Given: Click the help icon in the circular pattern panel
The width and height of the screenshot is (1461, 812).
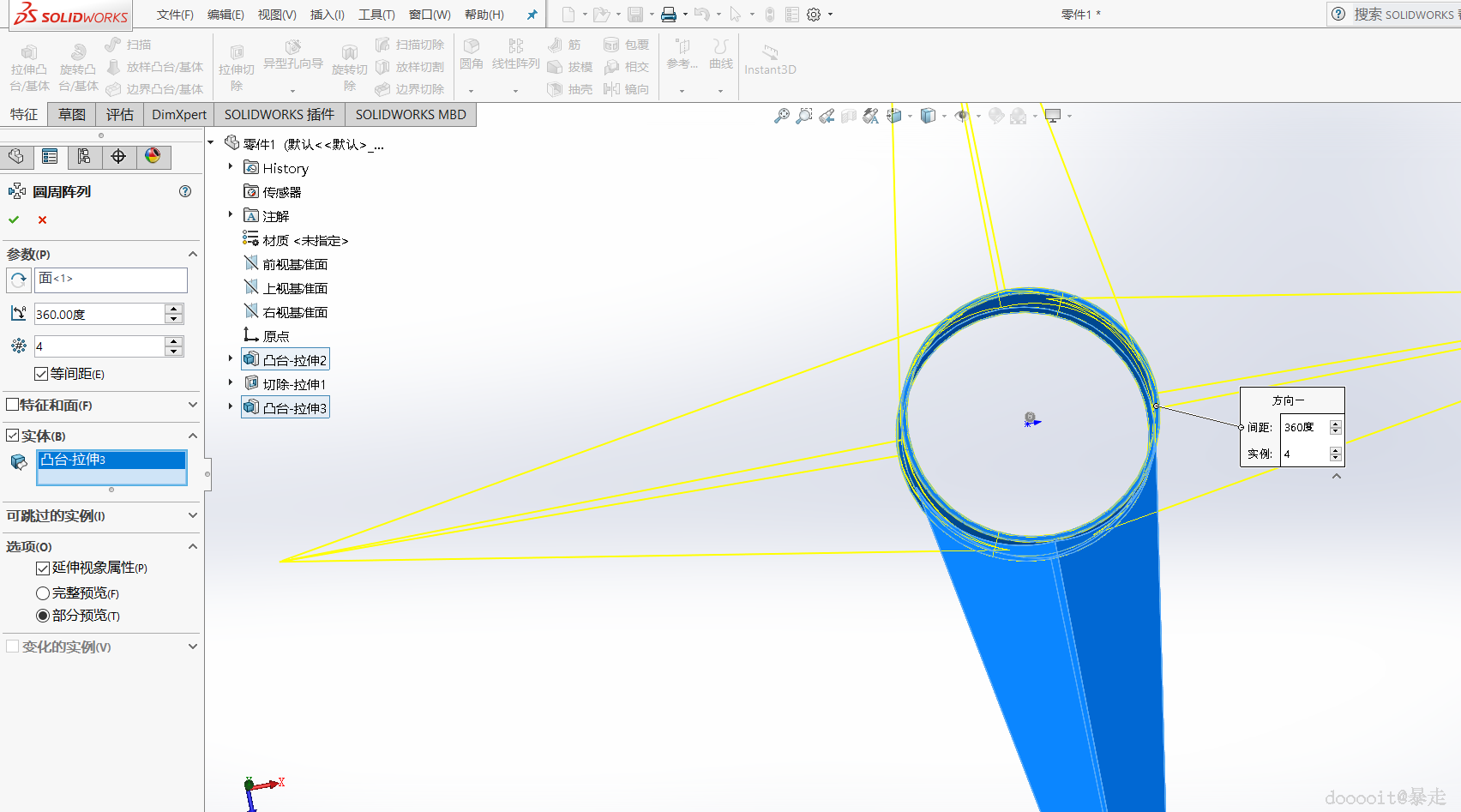Looking at the screenshot, I should tap(185, 191).
